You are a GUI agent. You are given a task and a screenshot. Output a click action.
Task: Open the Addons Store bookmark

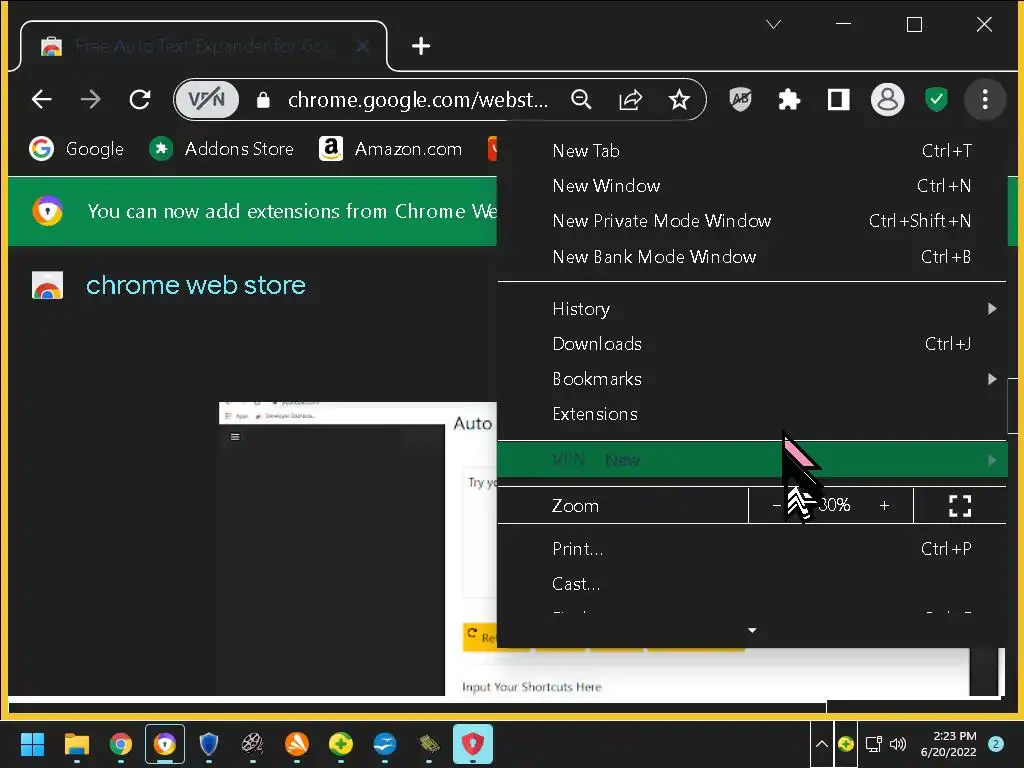(x=221, y=149)
